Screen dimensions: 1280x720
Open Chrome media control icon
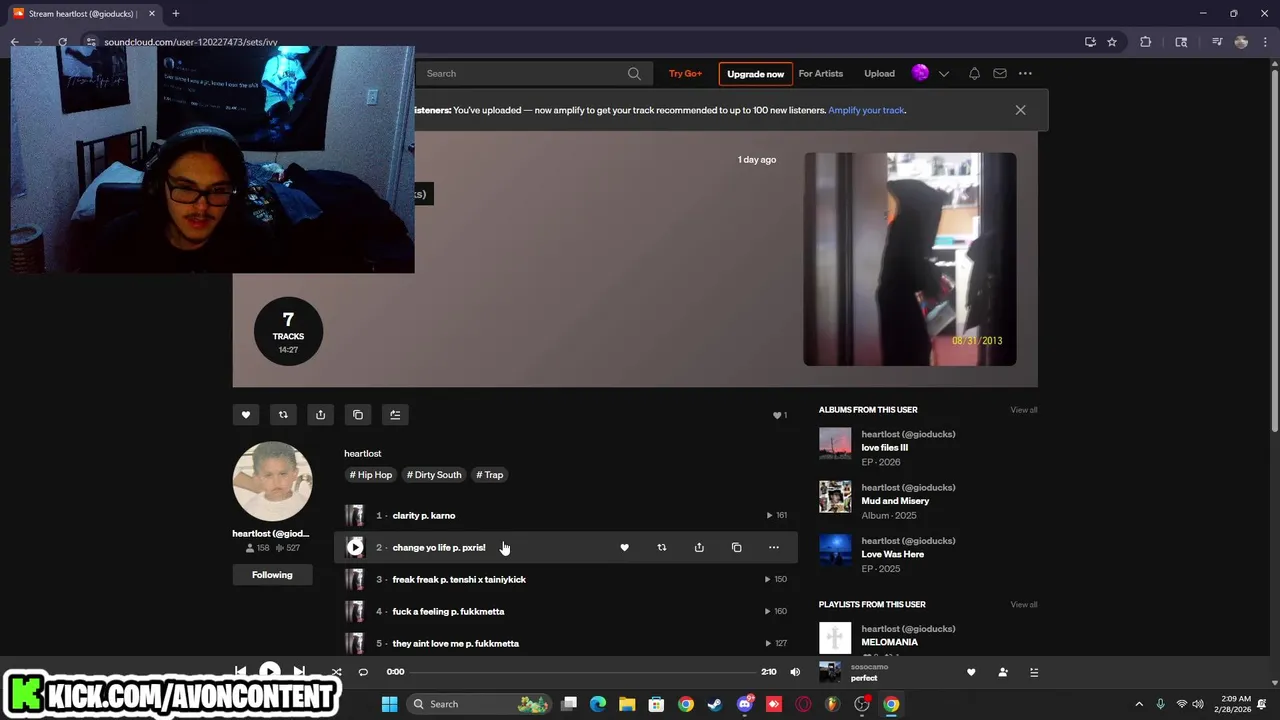1217,42
